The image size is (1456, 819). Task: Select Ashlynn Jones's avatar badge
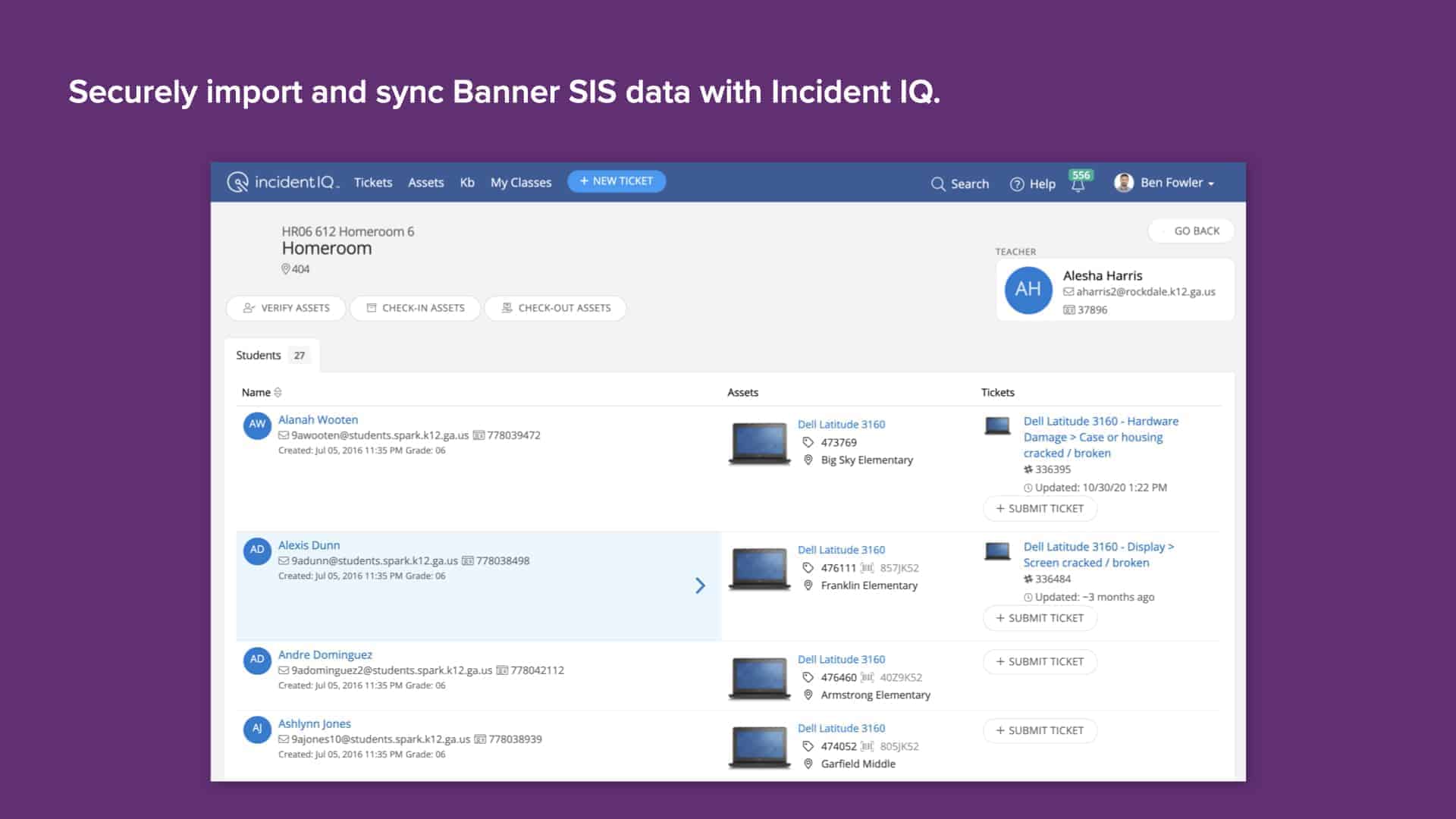click(257, 730)
